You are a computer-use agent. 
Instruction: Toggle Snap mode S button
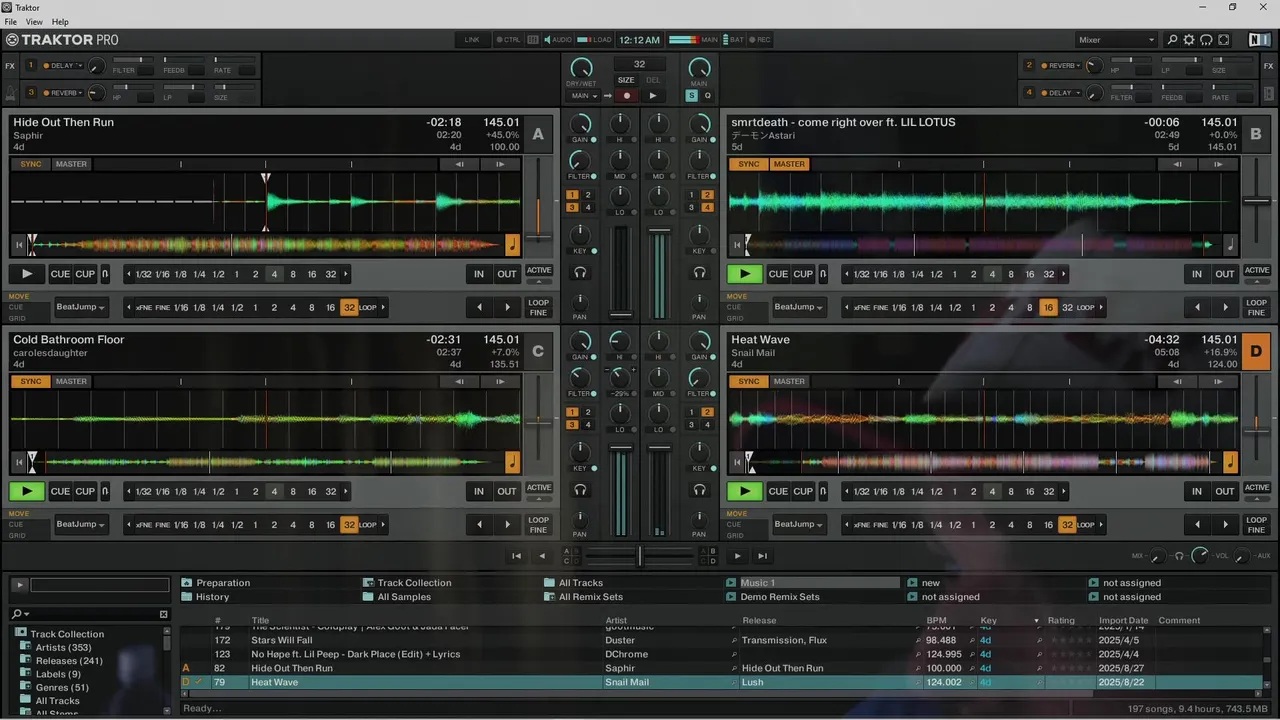point(691,96)
